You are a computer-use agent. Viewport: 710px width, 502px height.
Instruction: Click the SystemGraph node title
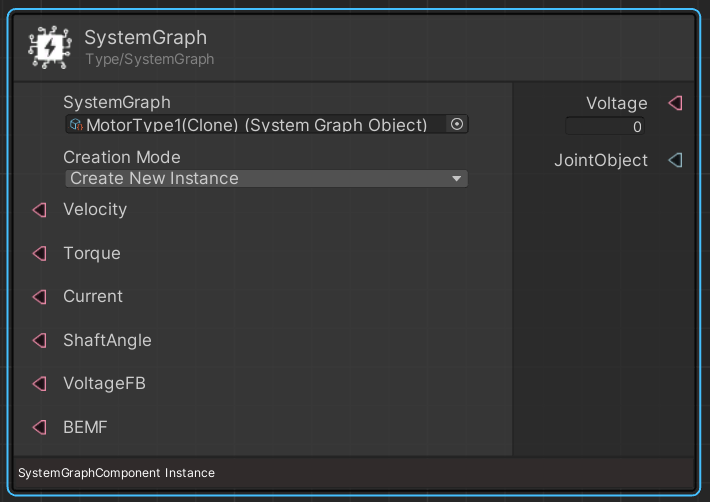145,37
